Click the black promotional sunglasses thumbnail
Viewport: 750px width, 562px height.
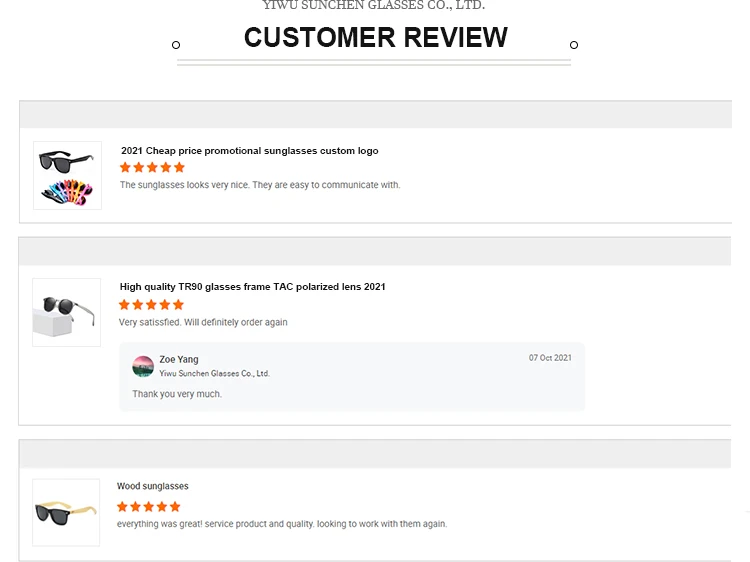tap(67, 174)
